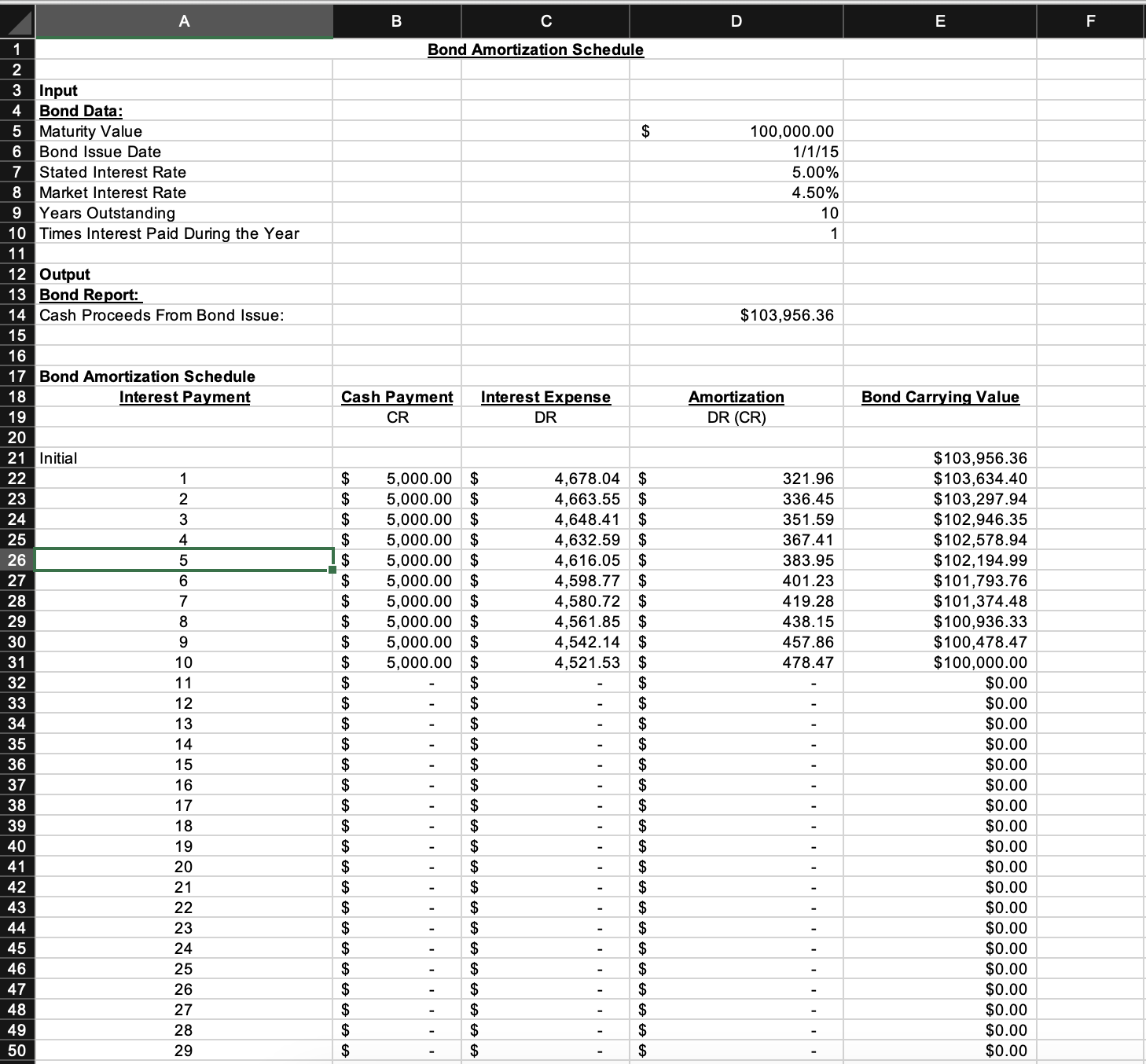Click the Bond Carrying Value heading cell
The image size is (1146, 1064).
click(x=939, y=397)
